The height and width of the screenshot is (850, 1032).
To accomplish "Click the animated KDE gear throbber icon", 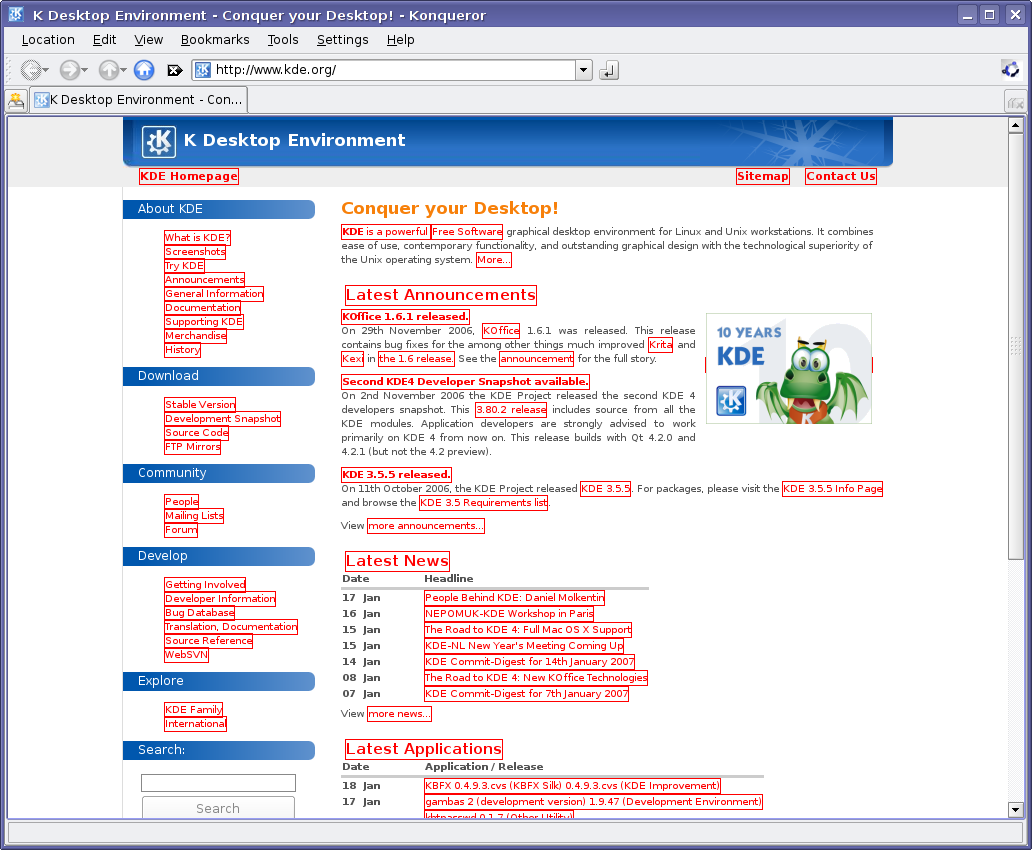I will coord(1010,69).
